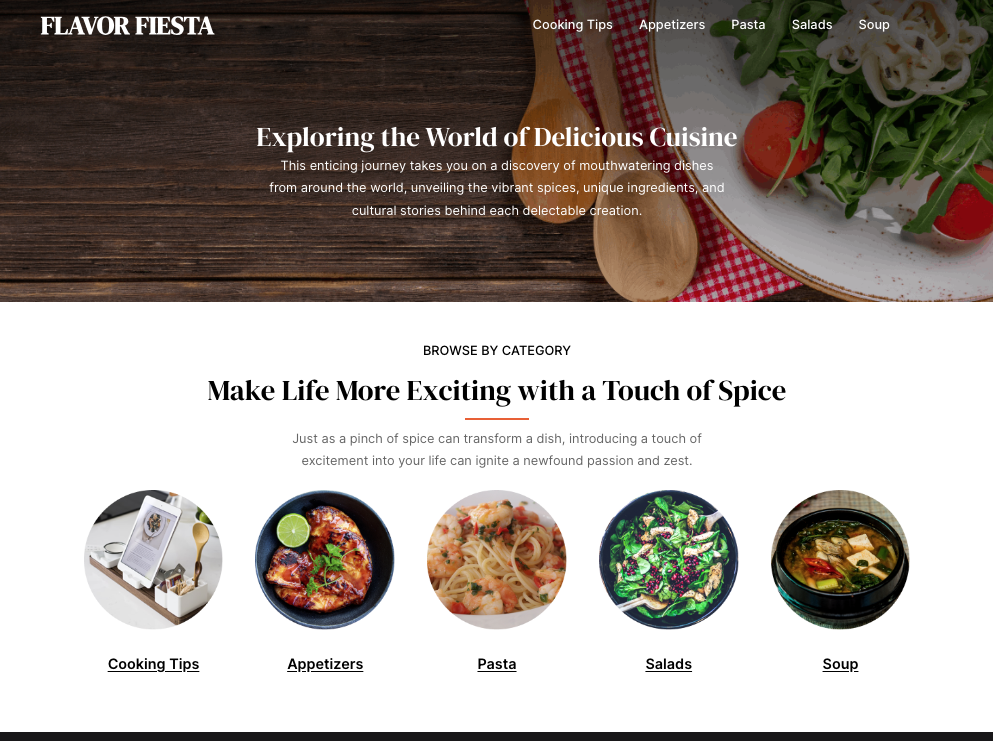Click the hero heading Exploring the World of Delicious Cuisine
The height and width of the screenshot is (741, 993).
click(x=496, y=137)
